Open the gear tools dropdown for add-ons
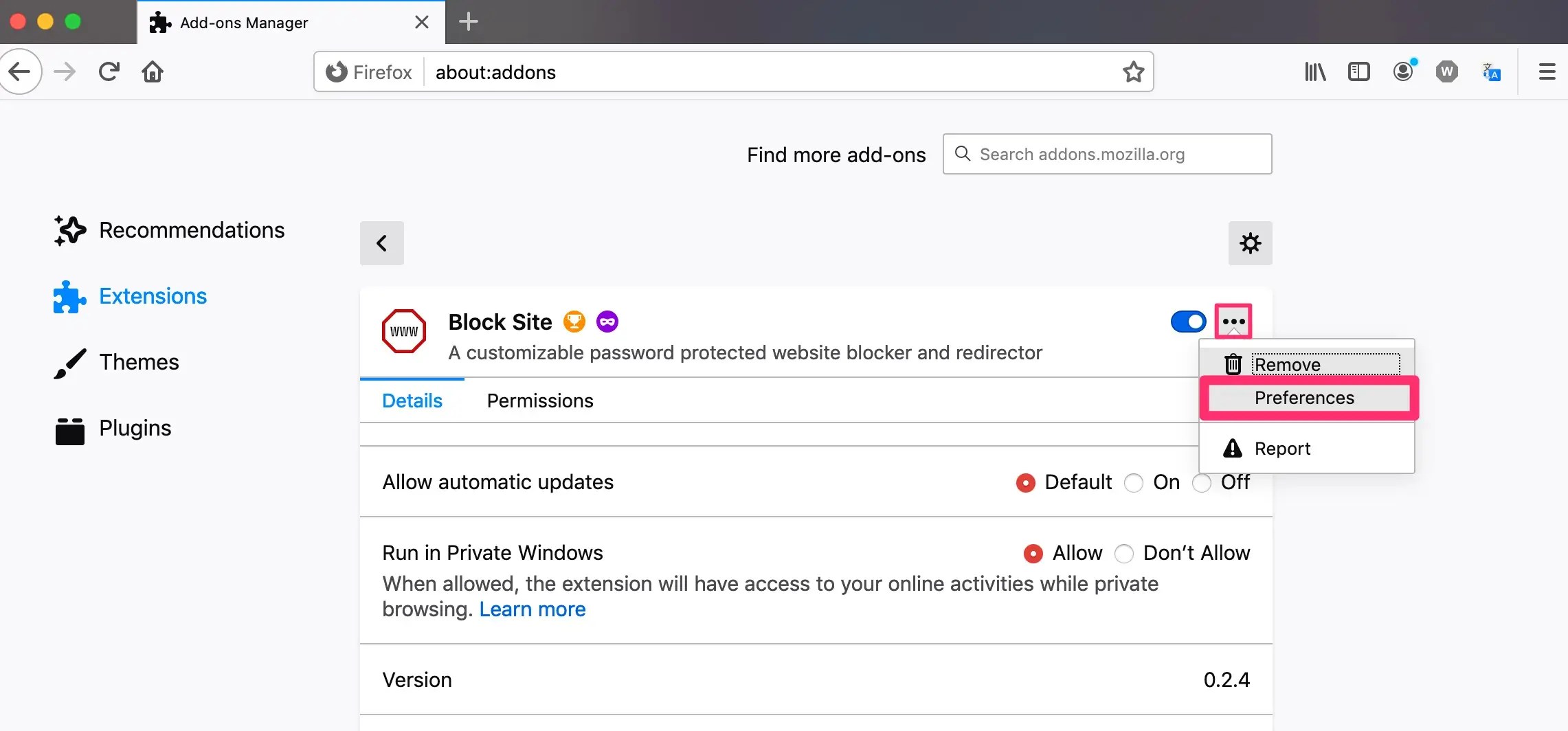The height and width of the screenshot is (731, 1568). tap(1250, 243)
